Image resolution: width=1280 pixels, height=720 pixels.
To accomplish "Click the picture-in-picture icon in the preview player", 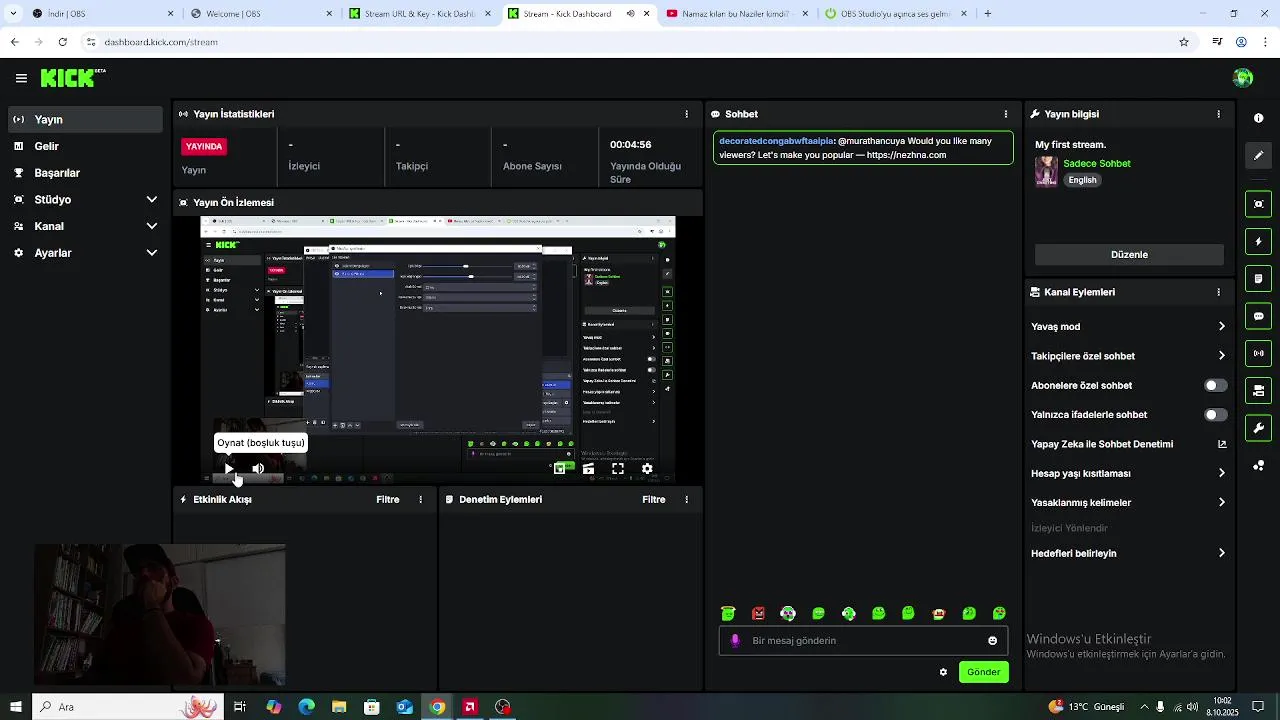I will [x=560, y=468].
